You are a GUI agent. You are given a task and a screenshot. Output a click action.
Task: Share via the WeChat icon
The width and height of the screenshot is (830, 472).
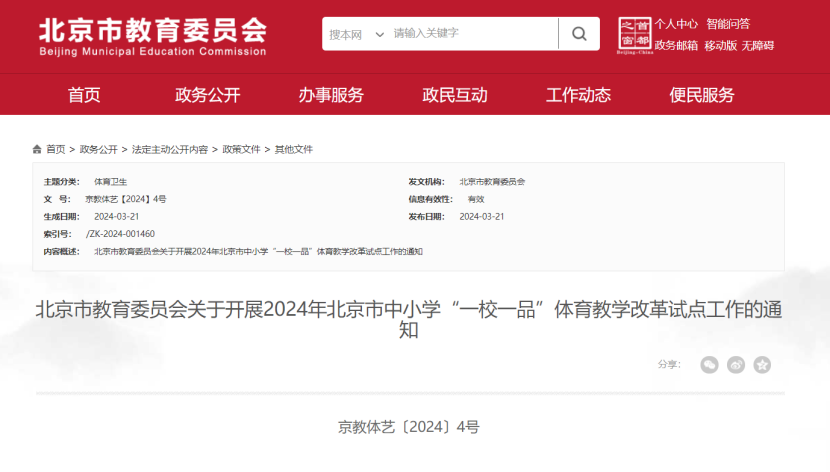click(709, 365)
